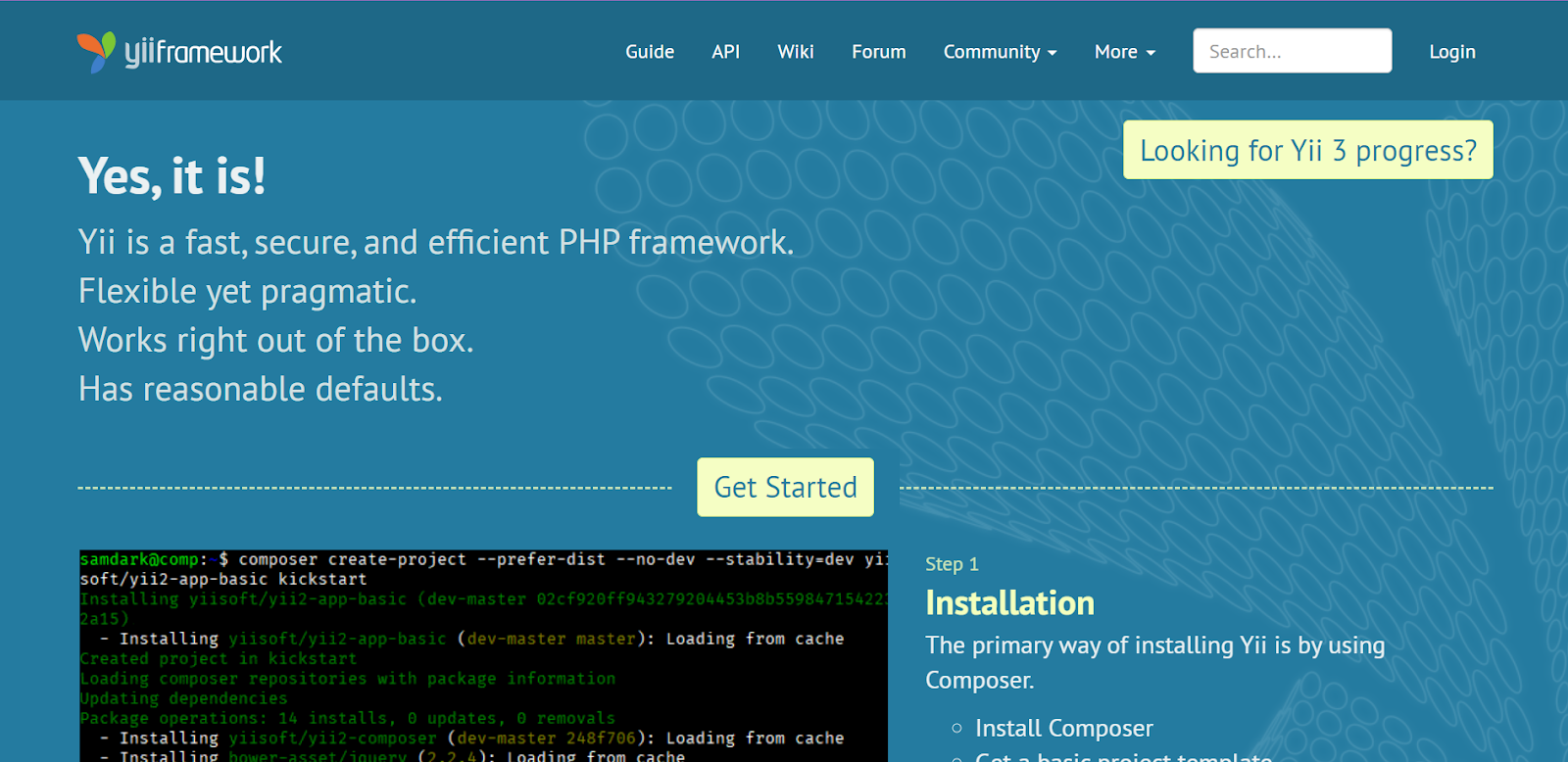Focus the Search input field
This screenshot has width=1568, height=762.
click(1292, 51)
